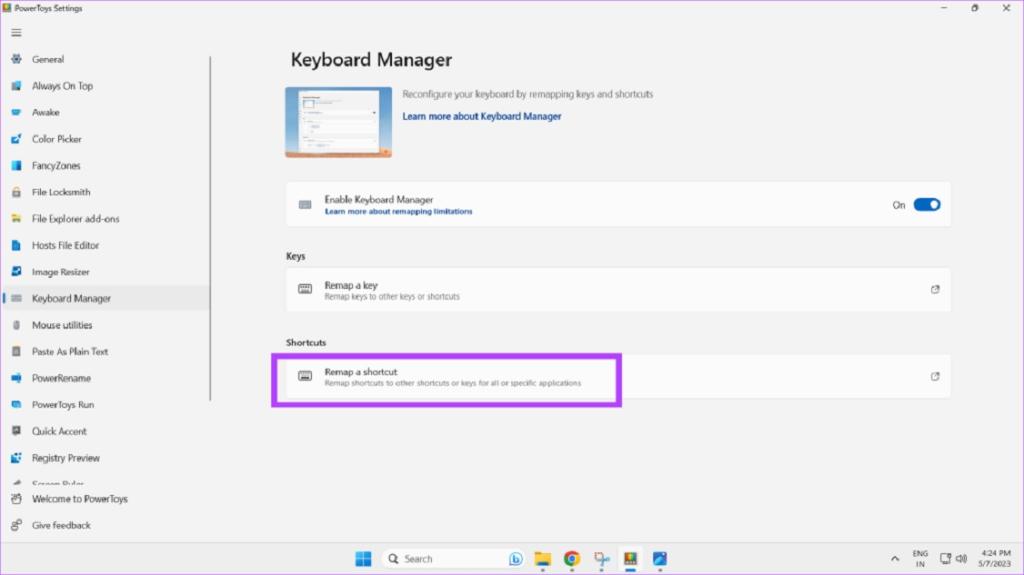1024x575 pixels.
Task: Click the Hosts File Editor icon
Action: point(16,245)
